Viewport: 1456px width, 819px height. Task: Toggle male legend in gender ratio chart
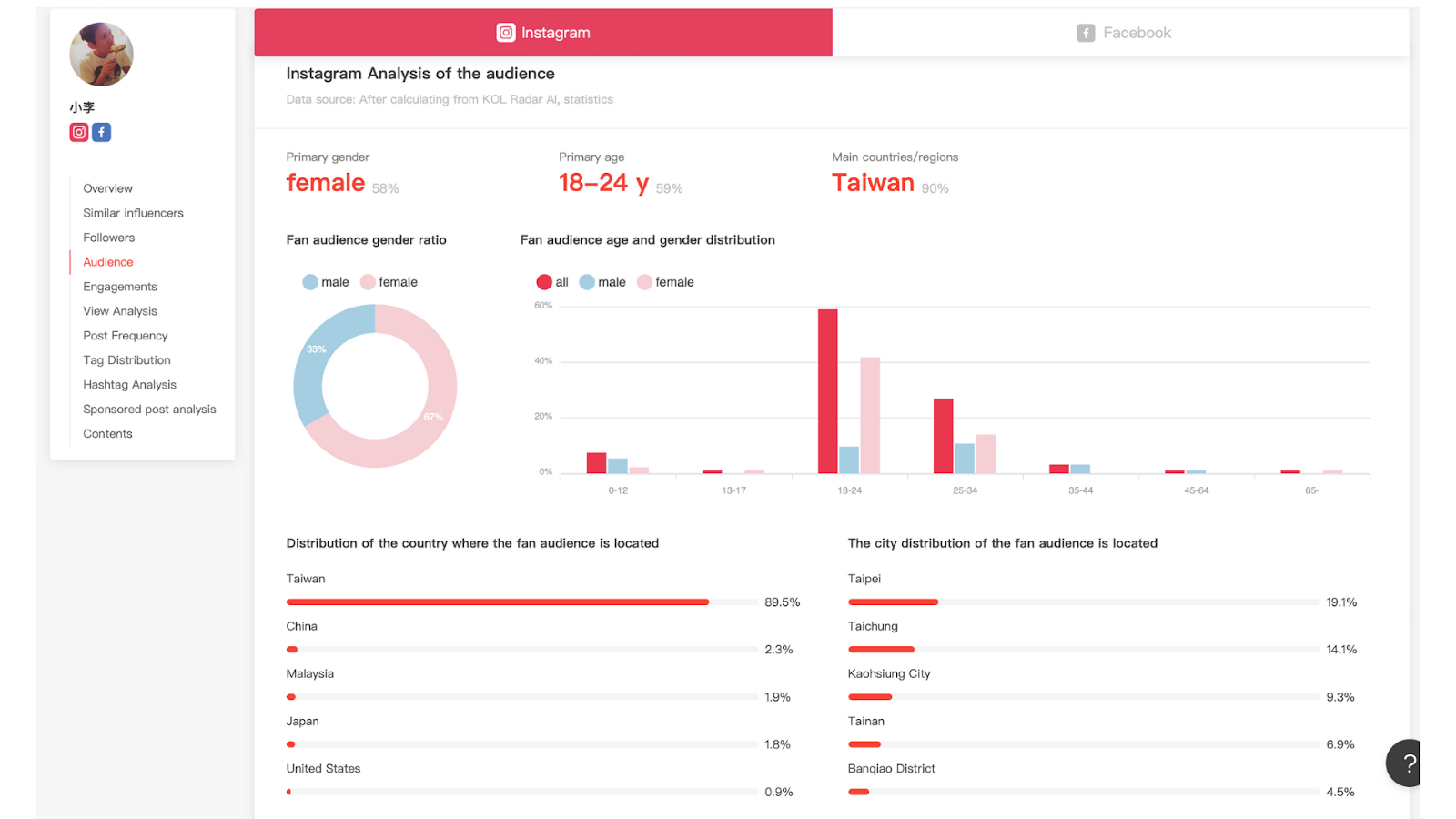(x=326, y=282)
